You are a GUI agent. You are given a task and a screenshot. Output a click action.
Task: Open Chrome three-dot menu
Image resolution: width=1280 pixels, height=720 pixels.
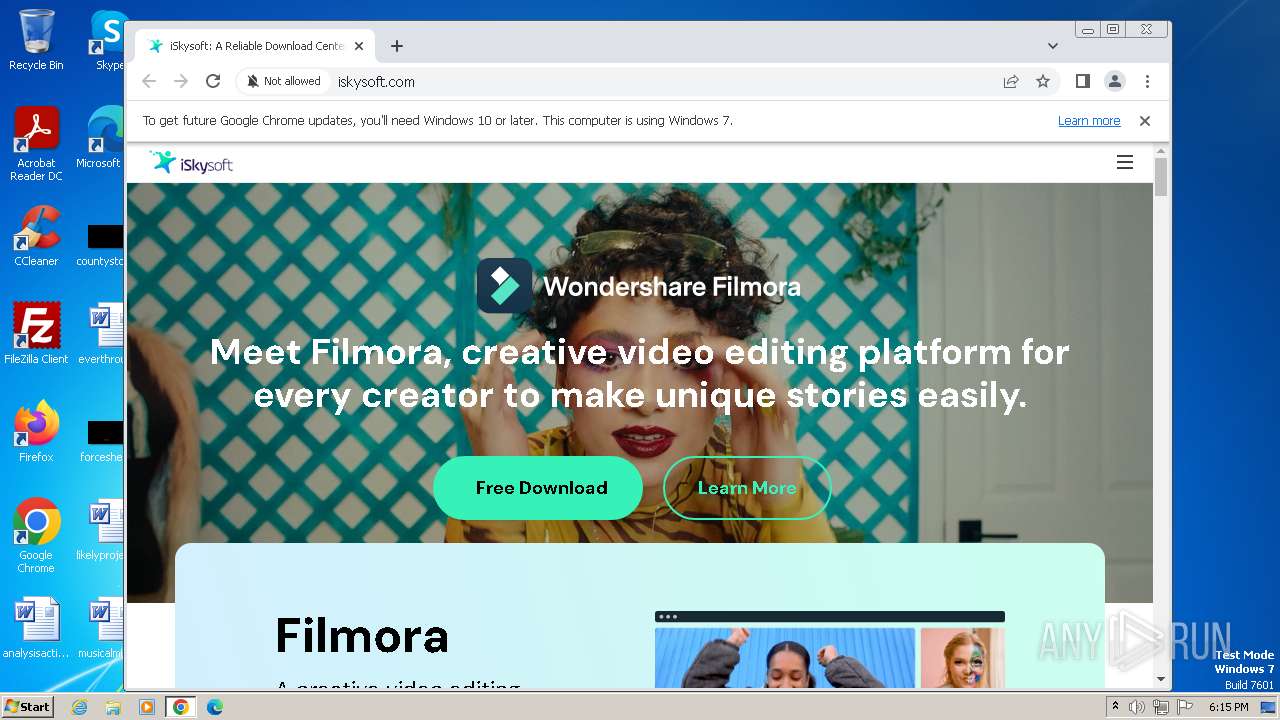1147,81
